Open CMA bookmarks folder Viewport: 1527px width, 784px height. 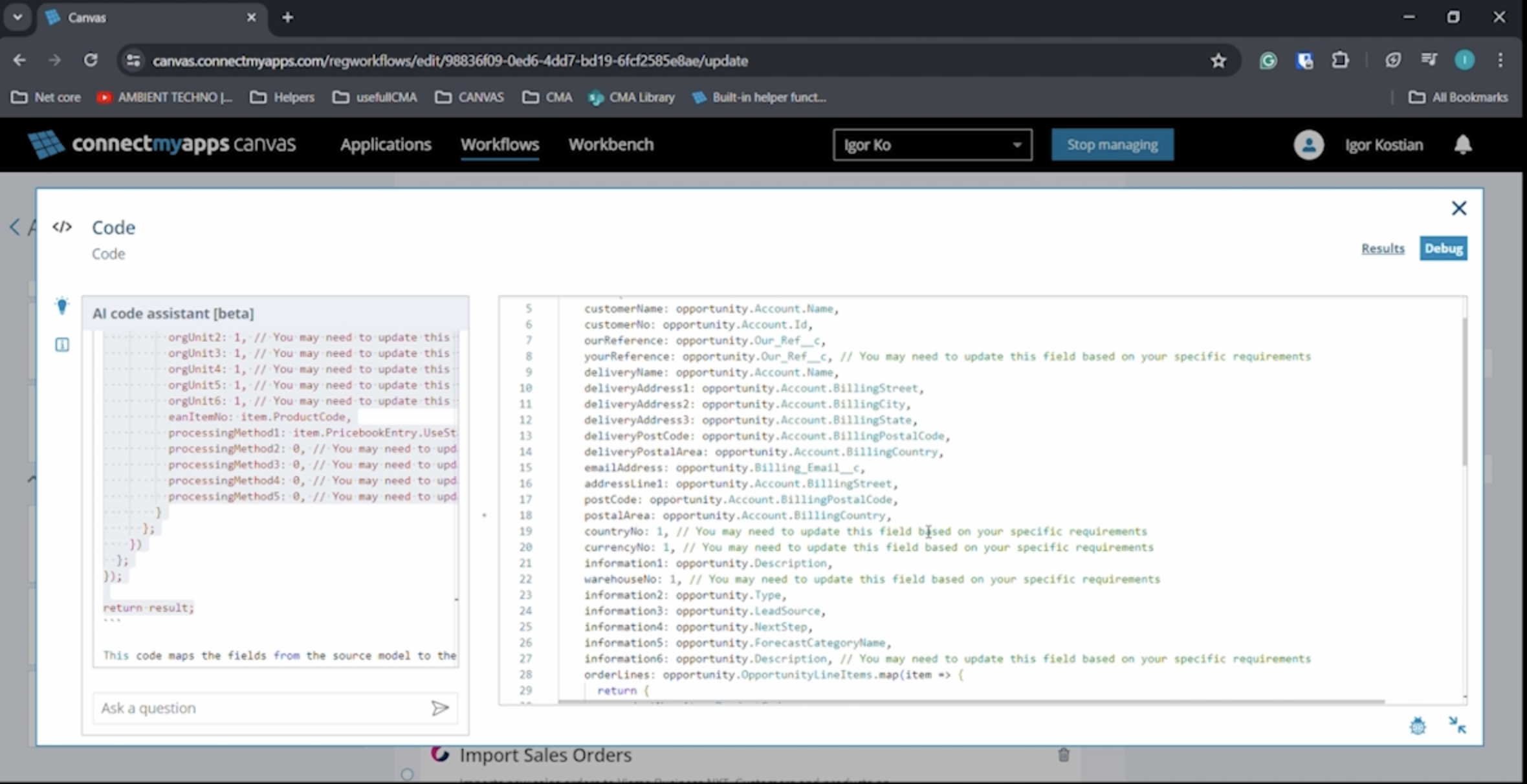coord(548,97)
